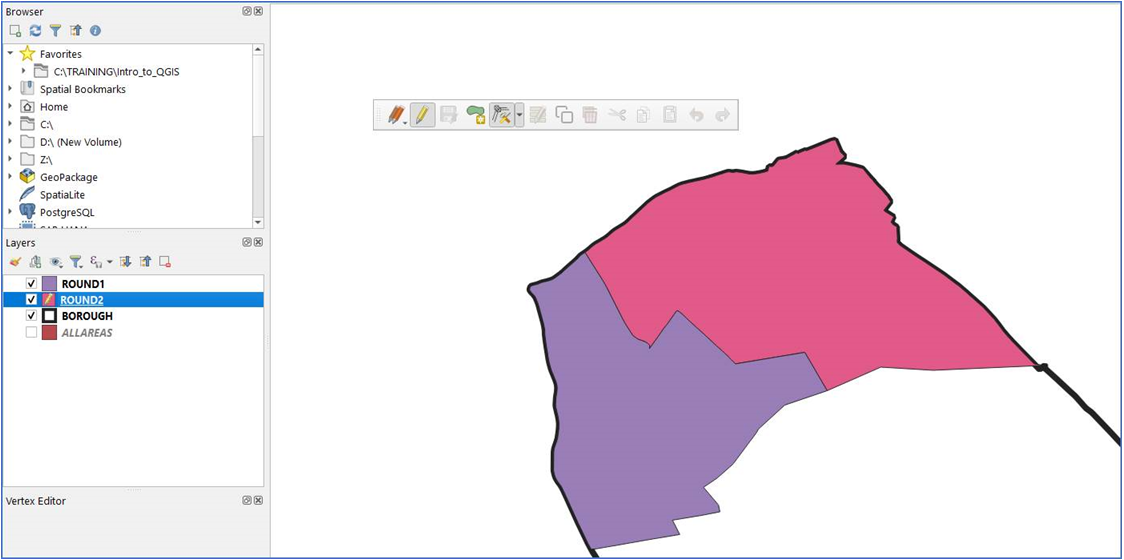Select the ALLAREAS layer name
Viewport: 1124px width, 560px height.
[x=87, y=333]
